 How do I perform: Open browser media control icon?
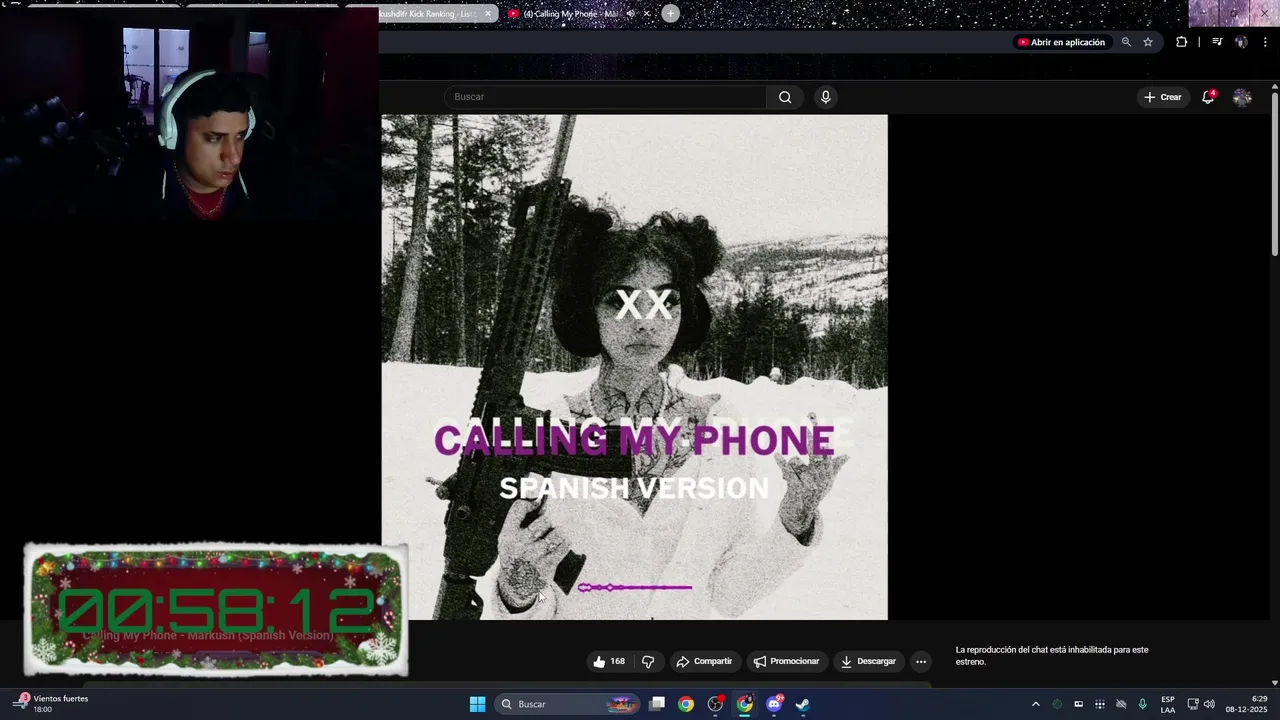(1217, 42)
